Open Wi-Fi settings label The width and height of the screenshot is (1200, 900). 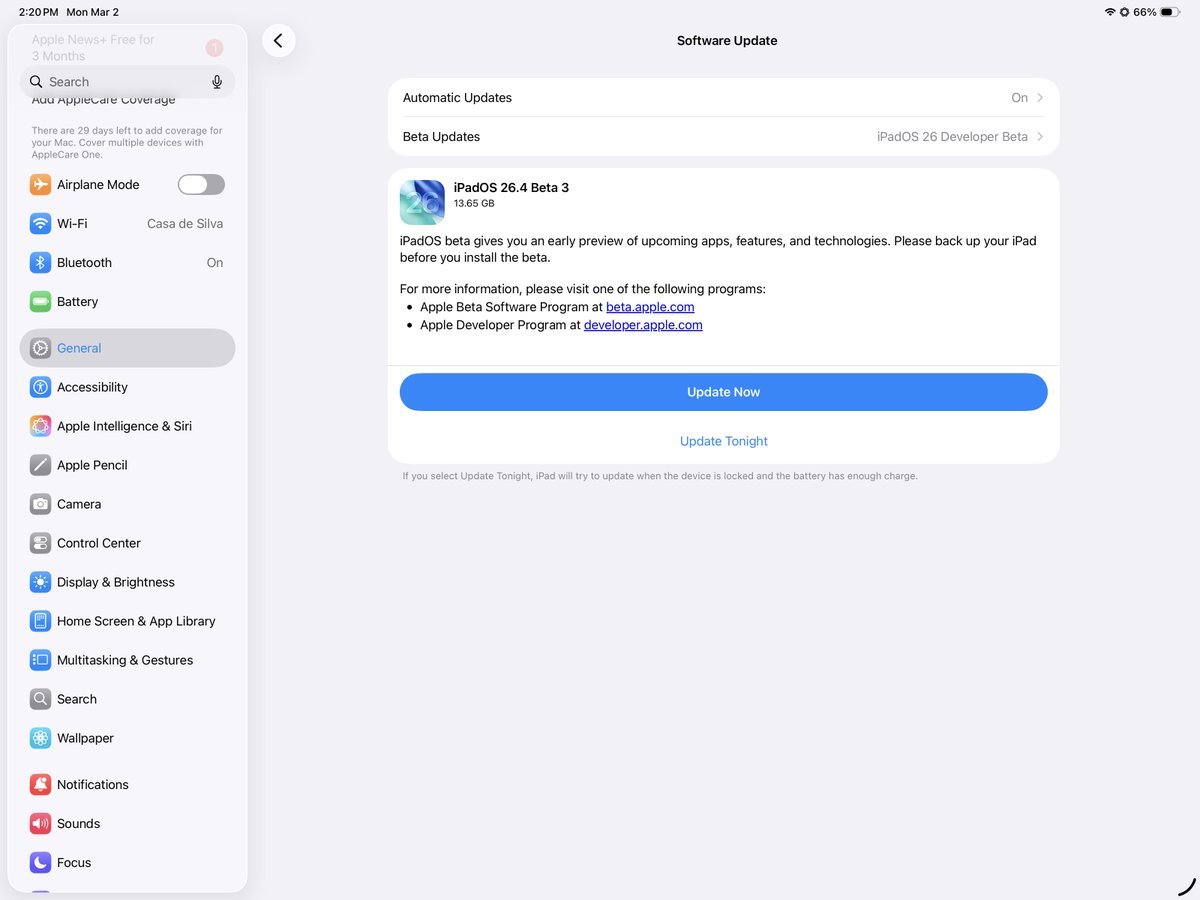[72, 224]
